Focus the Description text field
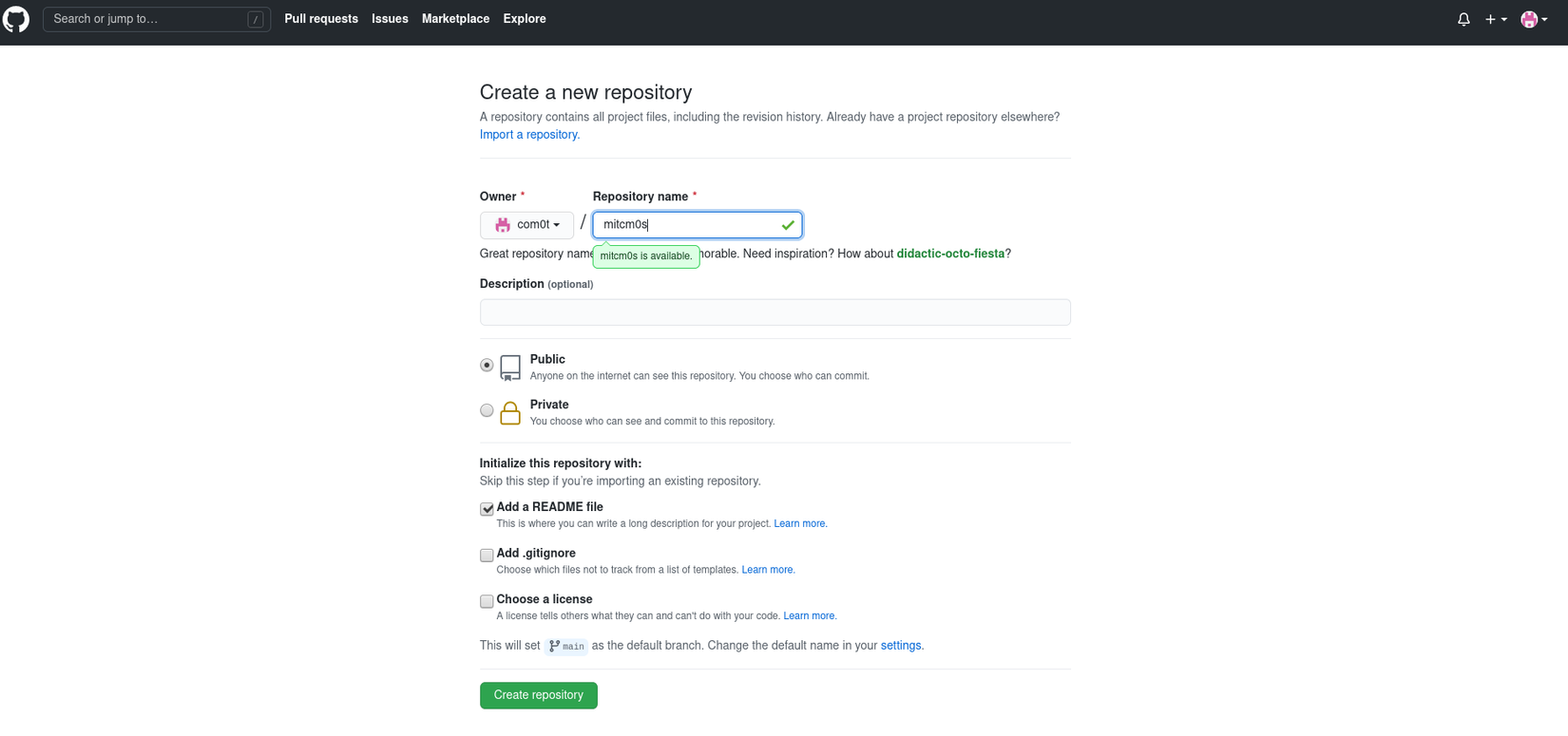Viewport: 1568px width, 736px height. pyautogui.click(x=774, y=312)
